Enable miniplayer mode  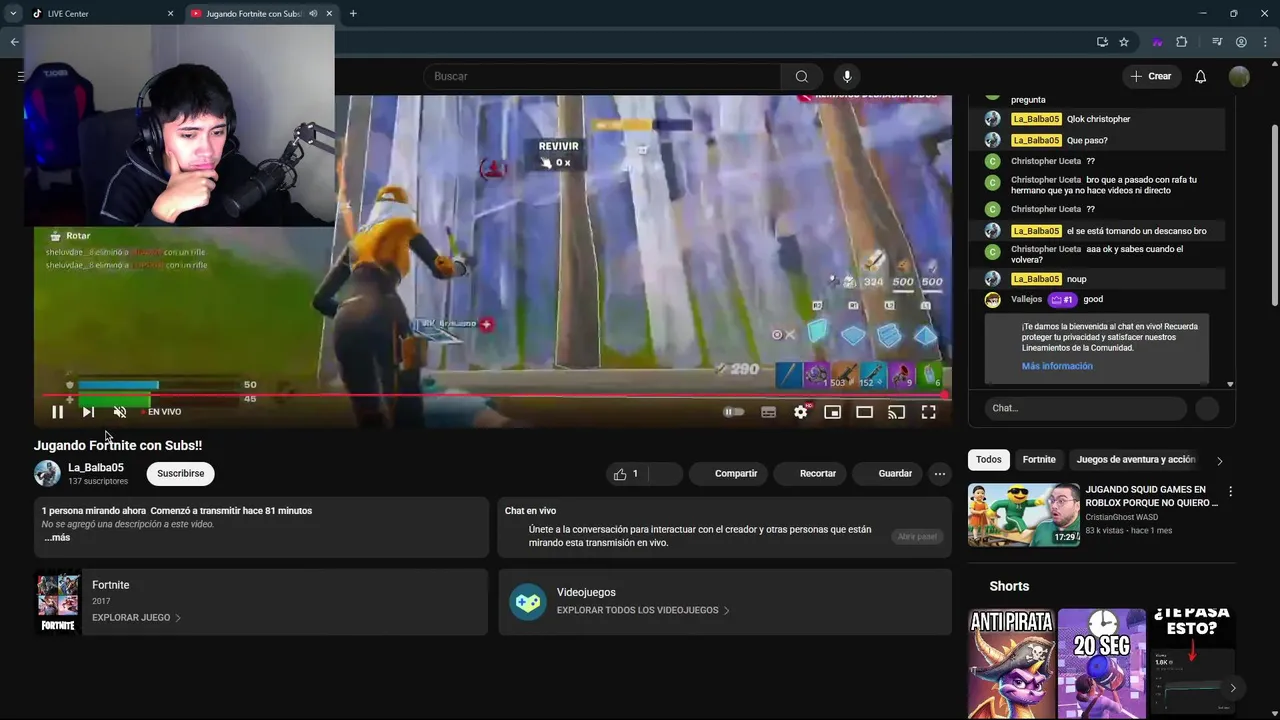tap(832, 412)
